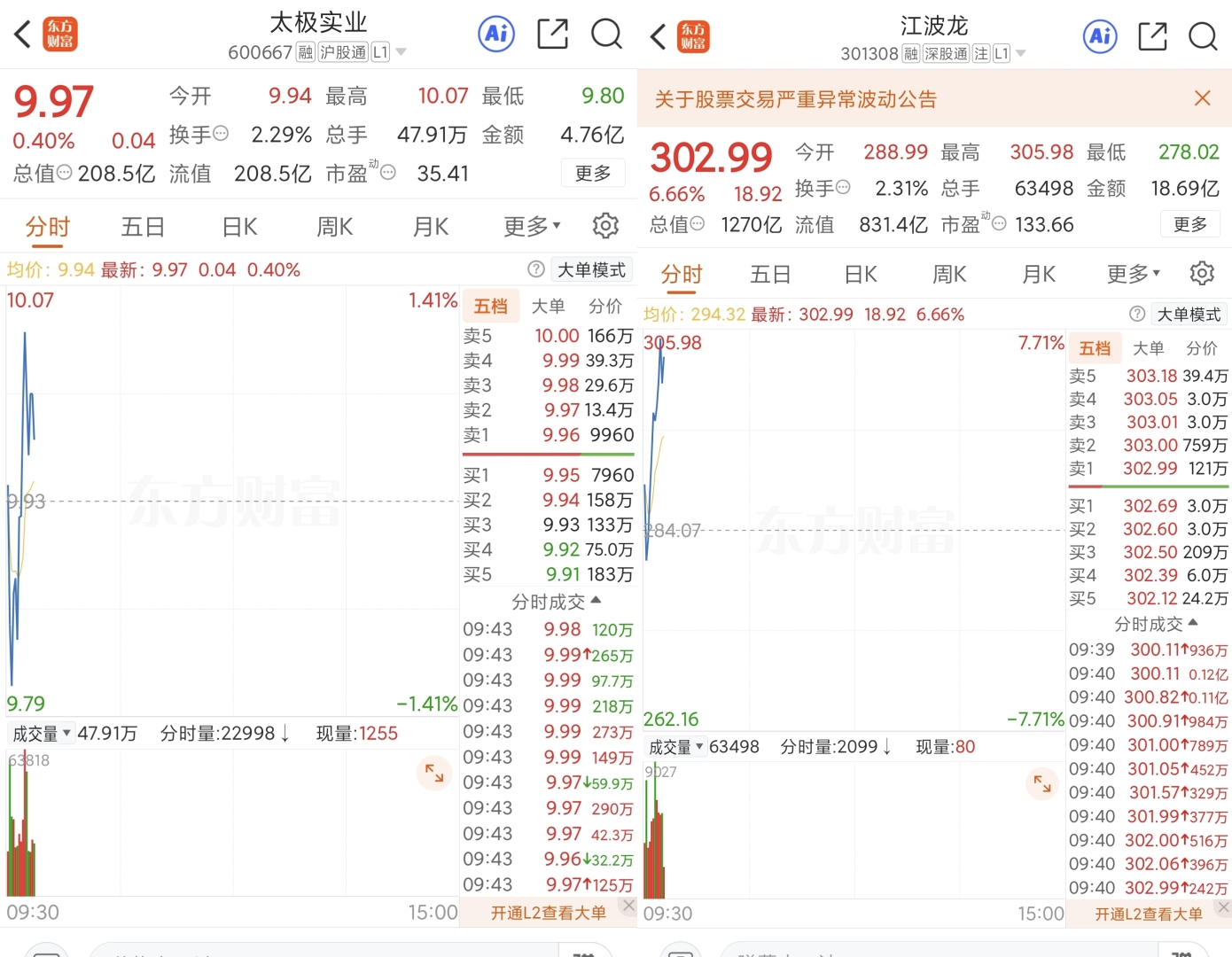Share the 江波龙 stock page
The image size is (1232, 957).
(x=1152, y=36)
